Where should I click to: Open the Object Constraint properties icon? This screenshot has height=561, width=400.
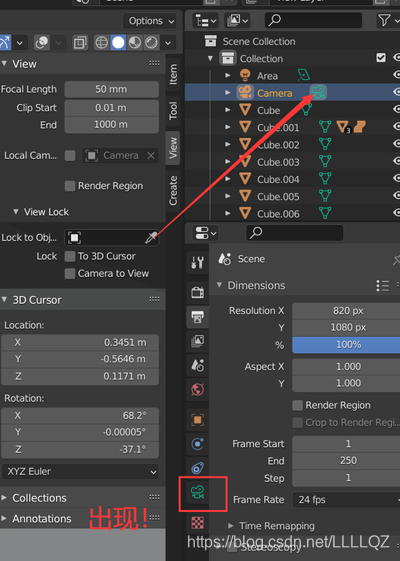coord(197,468)
